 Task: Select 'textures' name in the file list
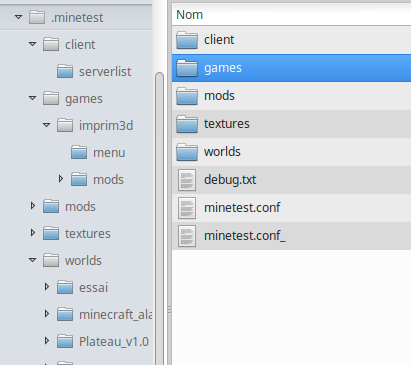(x=227, y=124)
